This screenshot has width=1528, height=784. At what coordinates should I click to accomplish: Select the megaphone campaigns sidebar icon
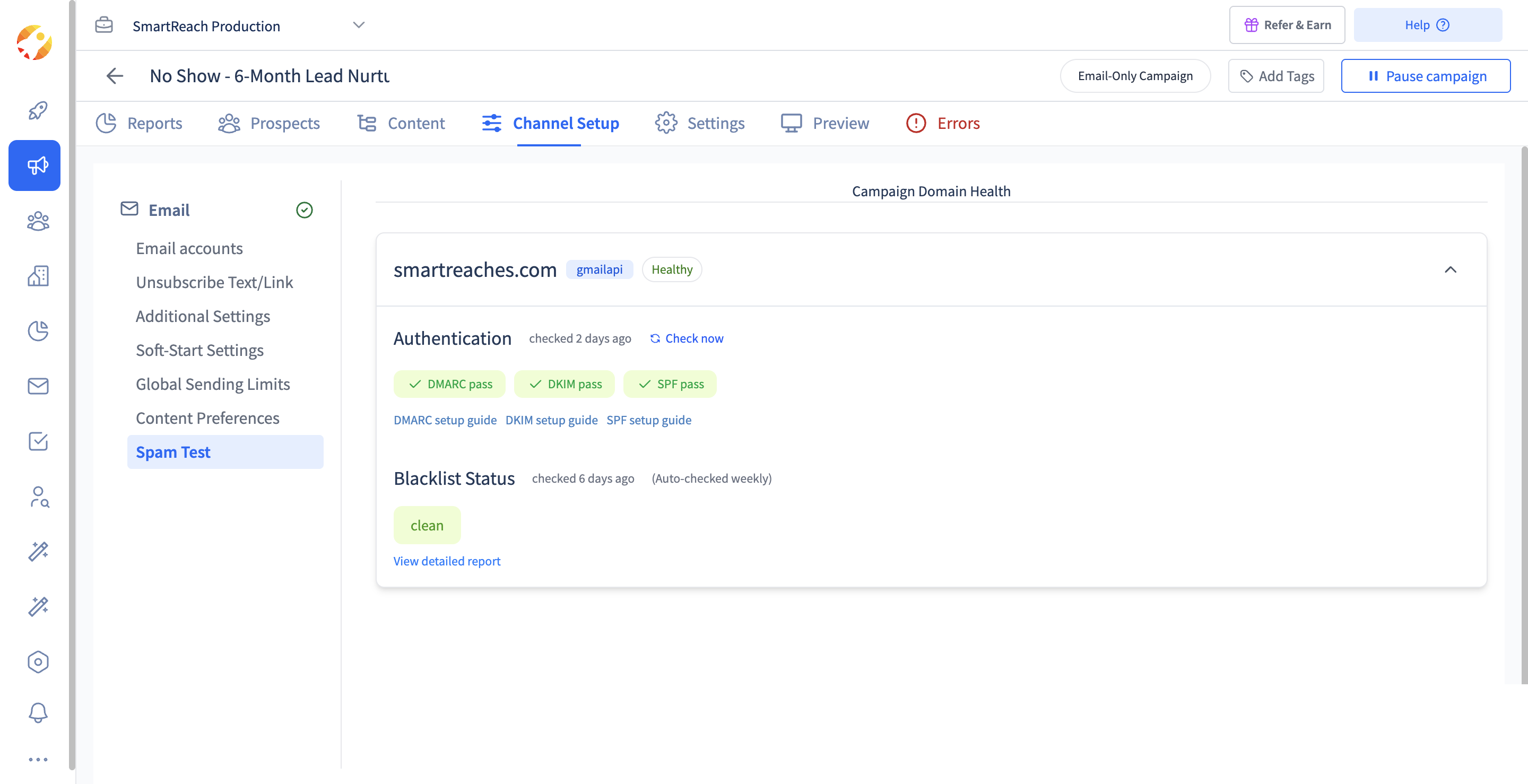(34, 165)
